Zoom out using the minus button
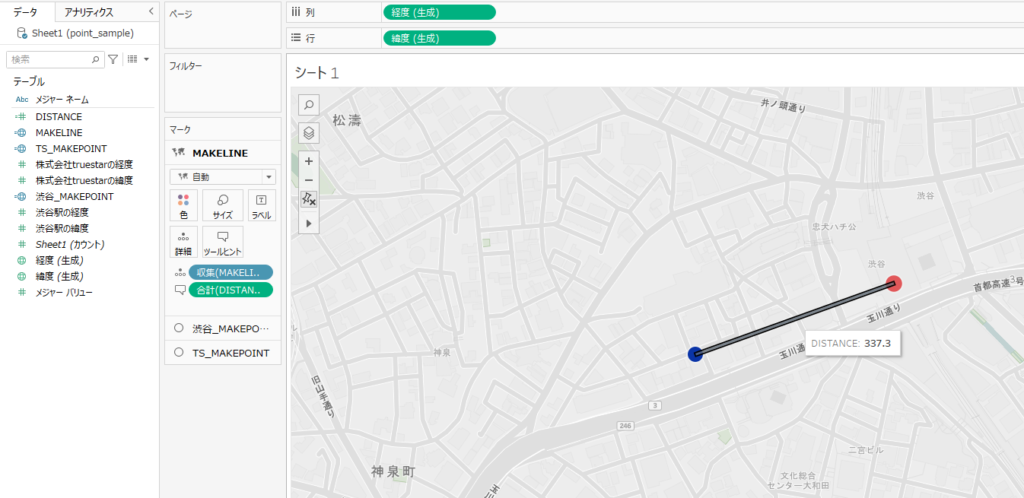 [x=309, y=180]
